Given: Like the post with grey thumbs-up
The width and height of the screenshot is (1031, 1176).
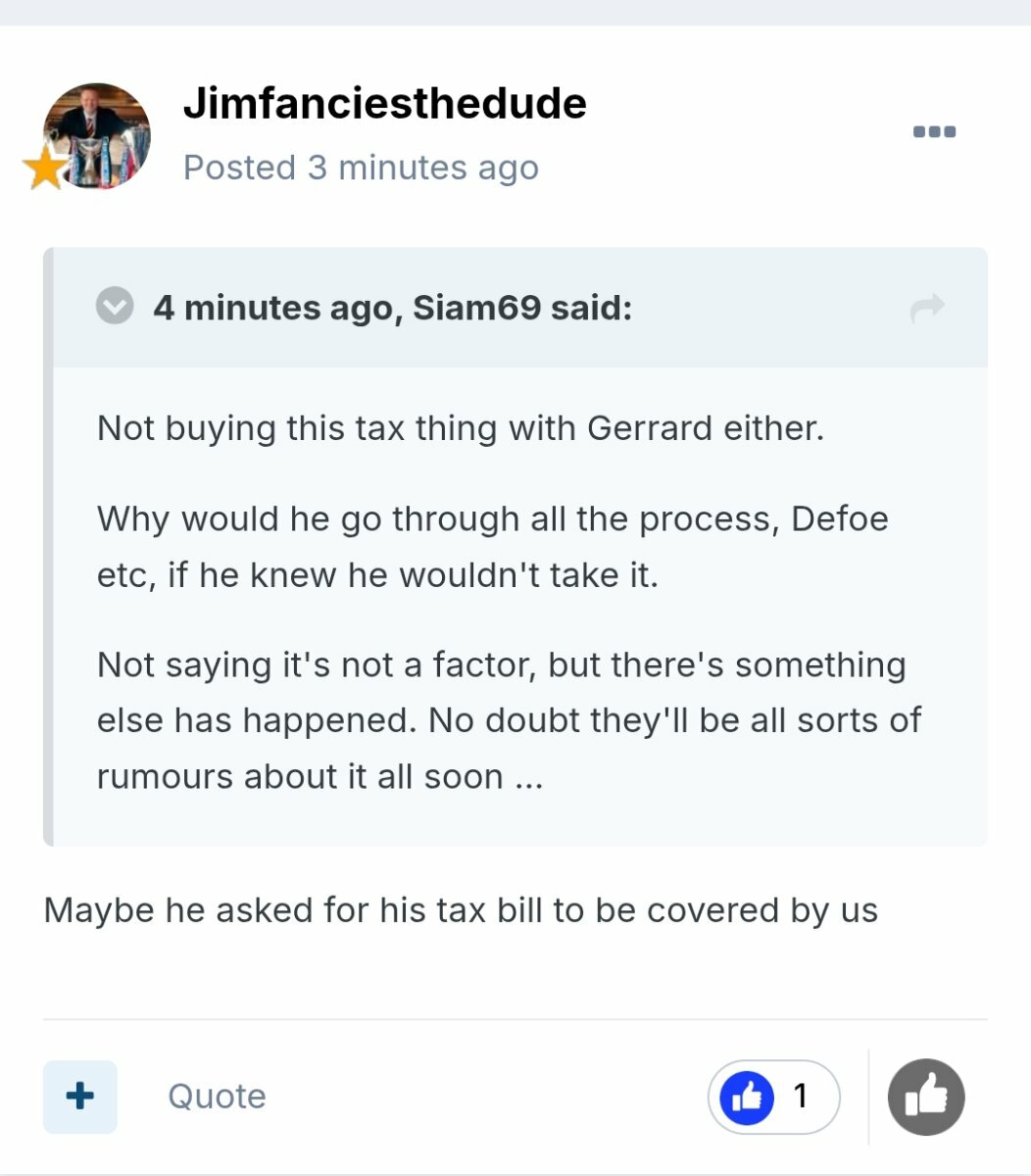Looking at the screenshot, I should tap(925, 1097).
